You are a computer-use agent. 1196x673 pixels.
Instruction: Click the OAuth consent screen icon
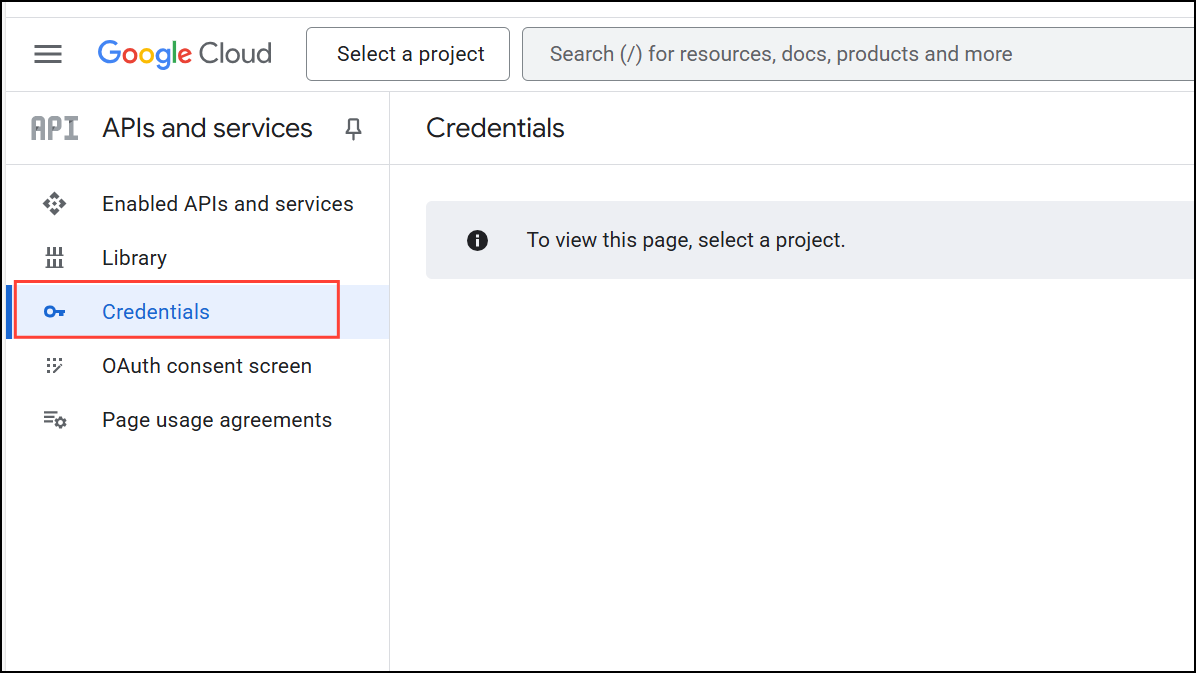pyautogui.click(x=54, y=365)
